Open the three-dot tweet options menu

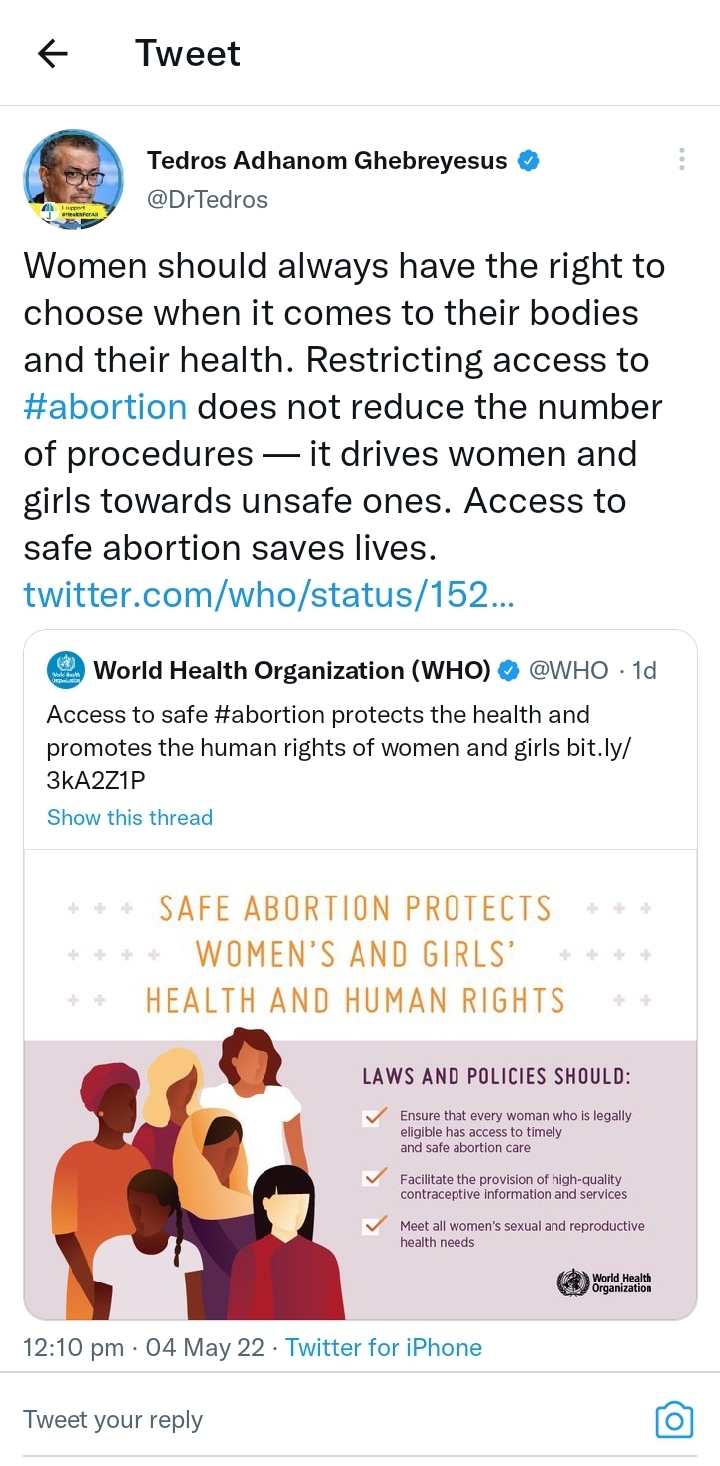(x=681, y=159)
